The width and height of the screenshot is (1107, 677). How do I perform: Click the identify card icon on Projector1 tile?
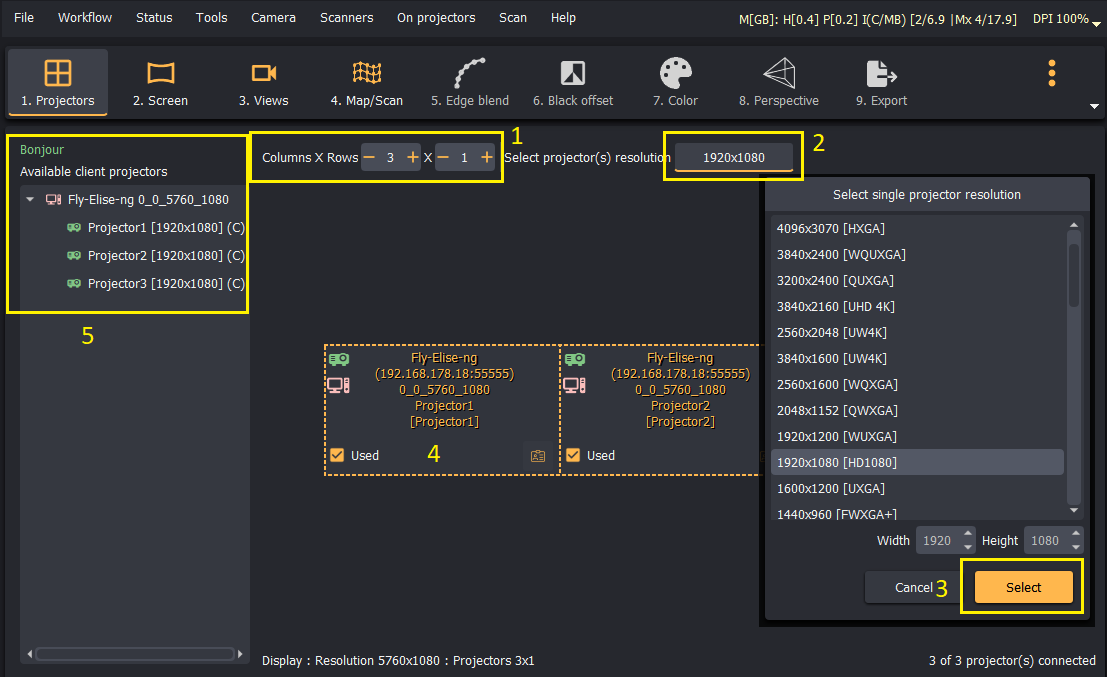(538, 455)
